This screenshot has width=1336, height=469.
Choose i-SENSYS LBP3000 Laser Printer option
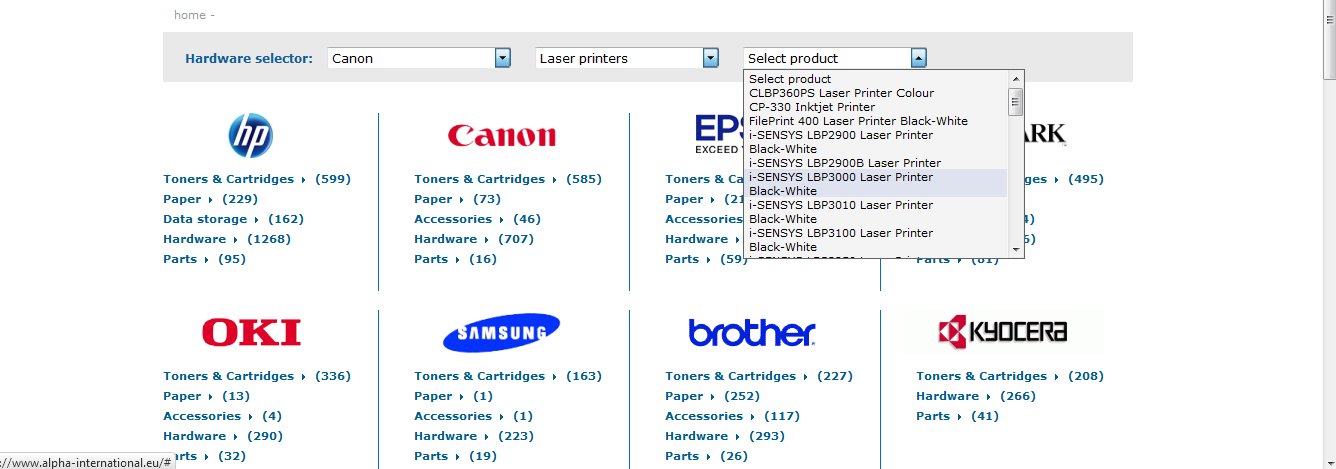(x=876, y=184)
